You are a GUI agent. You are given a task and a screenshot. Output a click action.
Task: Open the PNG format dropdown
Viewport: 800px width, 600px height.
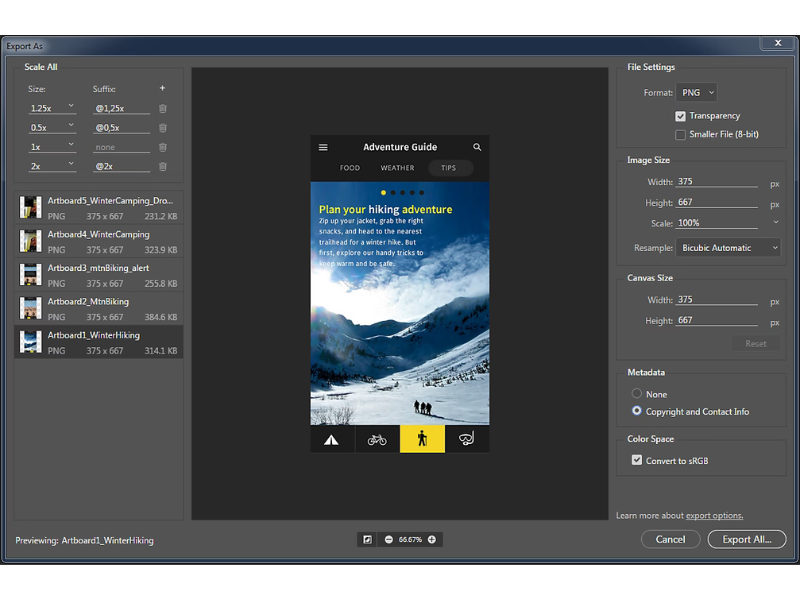(697, 92)
